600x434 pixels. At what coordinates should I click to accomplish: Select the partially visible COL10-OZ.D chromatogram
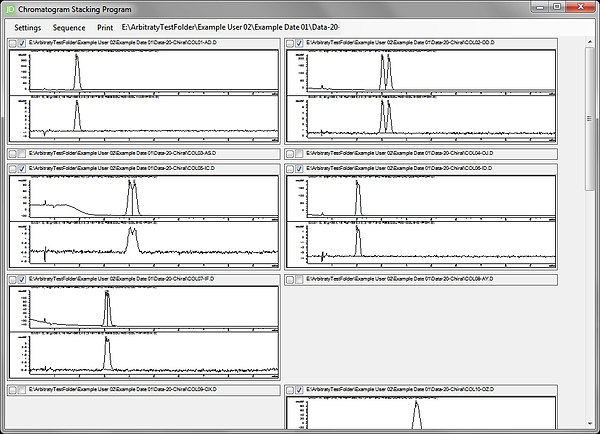[421, 413]
